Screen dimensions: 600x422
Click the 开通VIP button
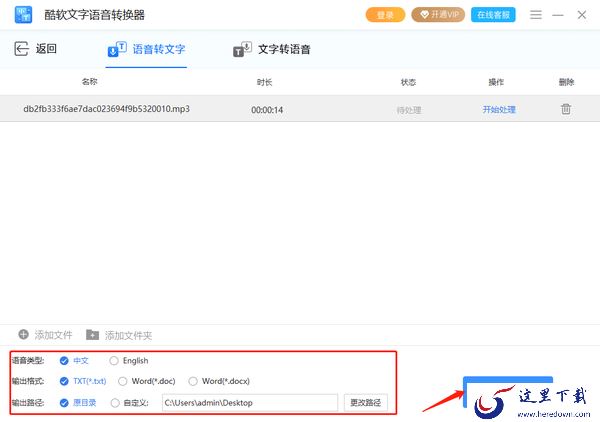(x=438, y=15)
